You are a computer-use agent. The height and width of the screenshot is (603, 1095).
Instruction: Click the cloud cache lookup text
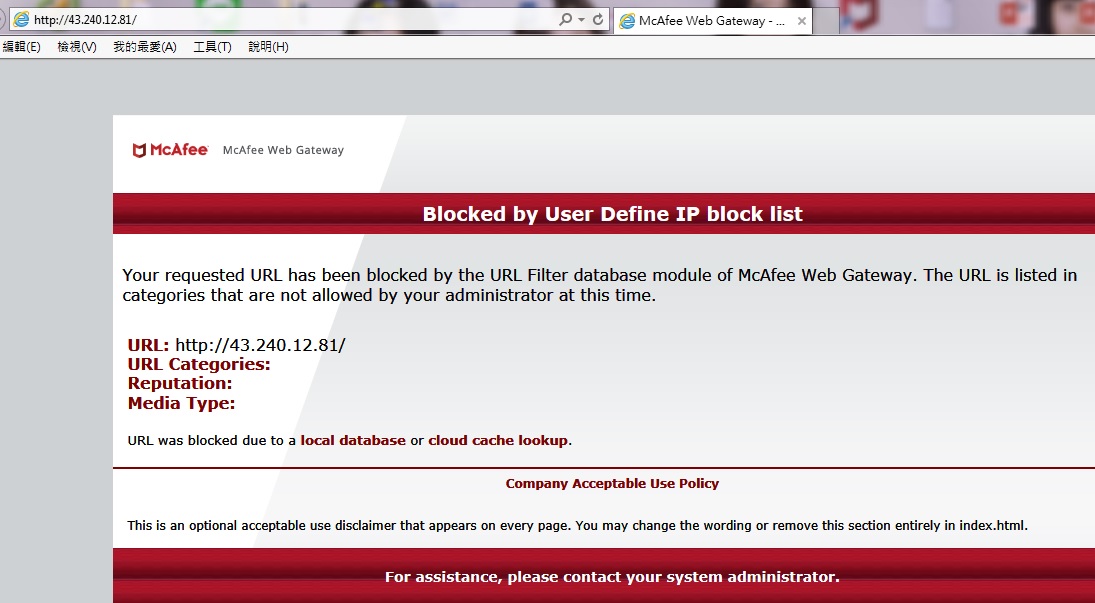(498, 440)
